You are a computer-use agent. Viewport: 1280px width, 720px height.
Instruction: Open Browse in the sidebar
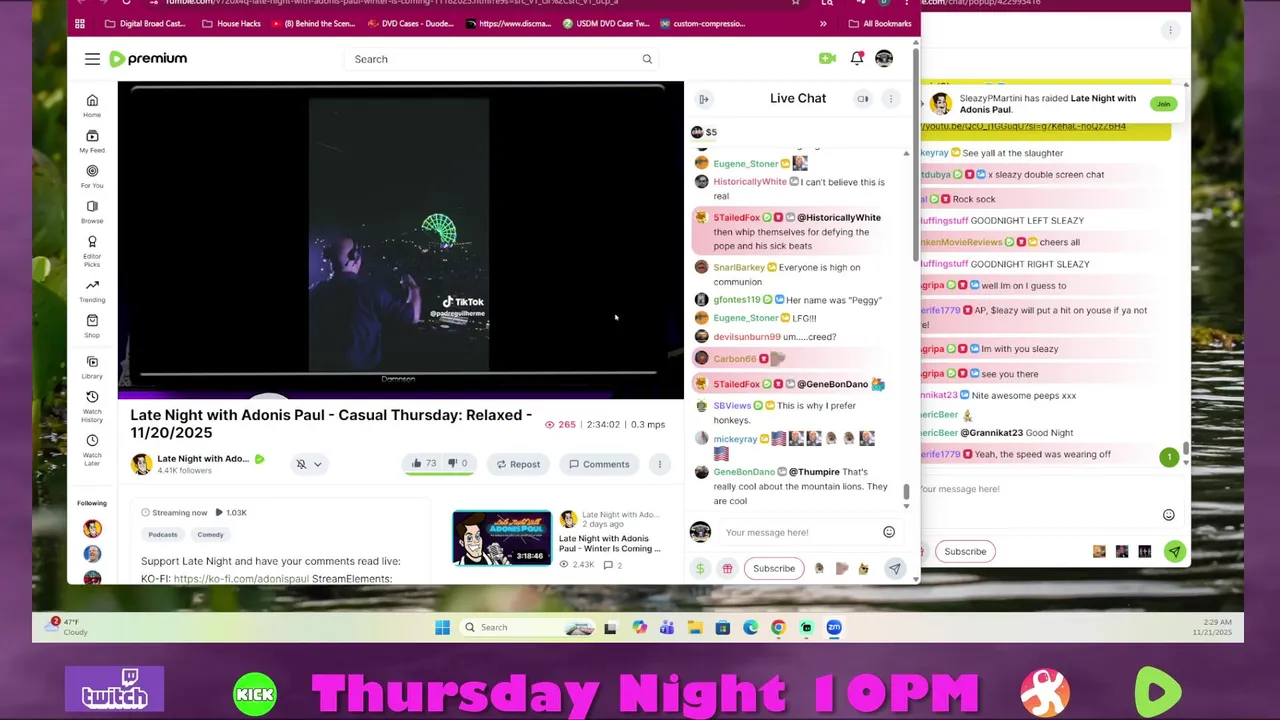click(x=92, y=212)
